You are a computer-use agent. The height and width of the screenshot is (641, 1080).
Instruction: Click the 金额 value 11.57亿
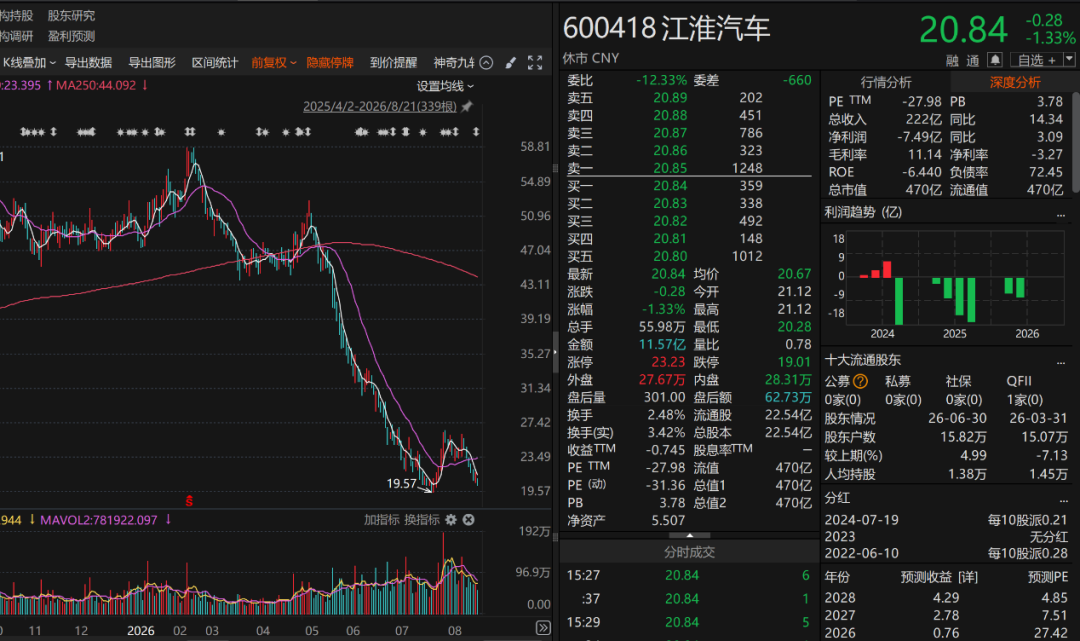click(x=662, y=344)
